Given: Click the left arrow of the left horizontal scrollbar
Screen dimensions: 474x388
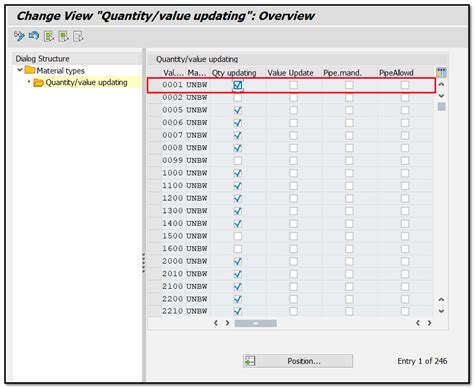Looking at the screenshot, I should tap(216, 323).
